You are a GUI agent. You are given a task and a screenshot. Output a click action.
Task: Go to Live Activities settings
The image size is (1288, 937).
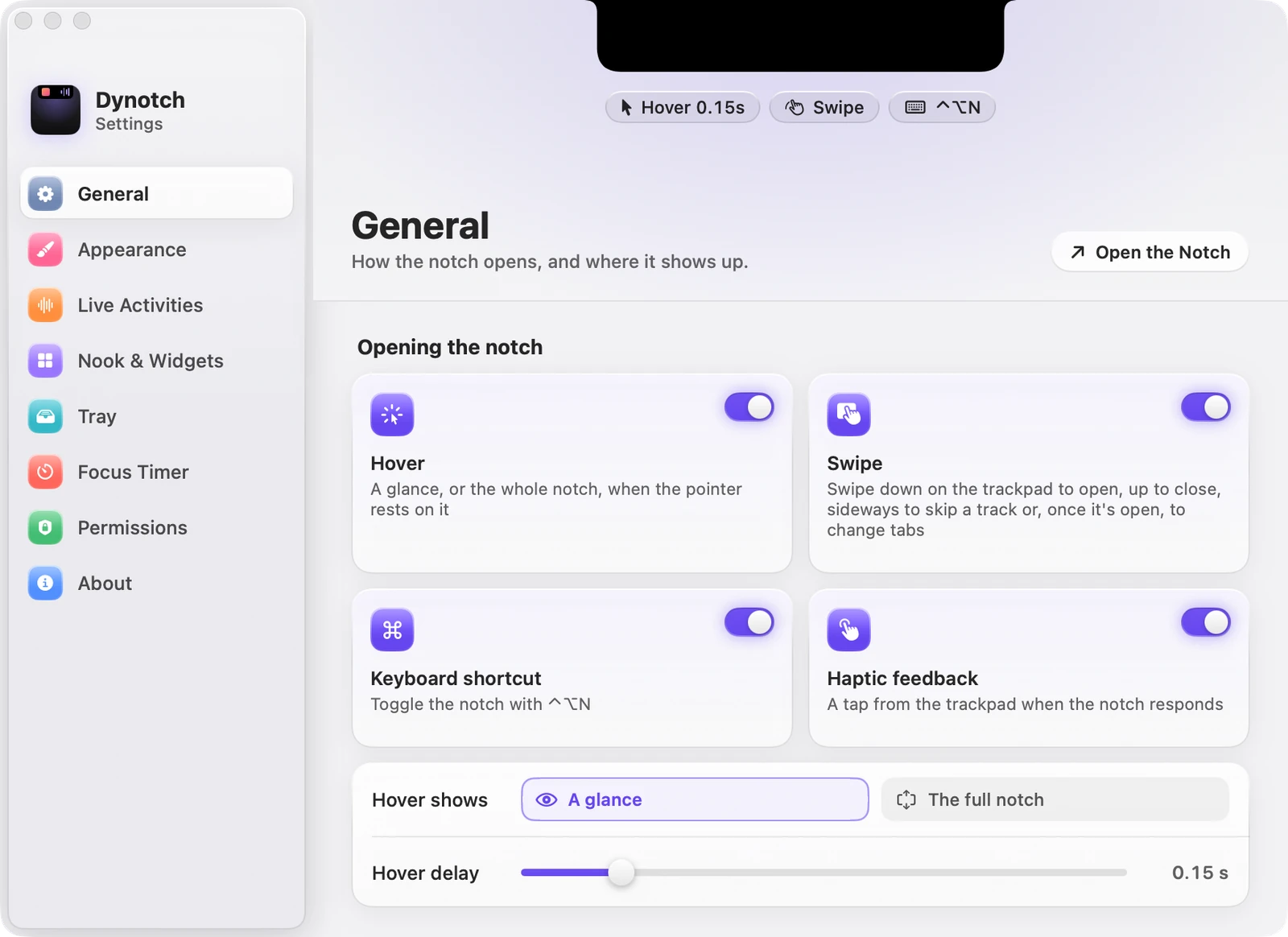point(156,305)
